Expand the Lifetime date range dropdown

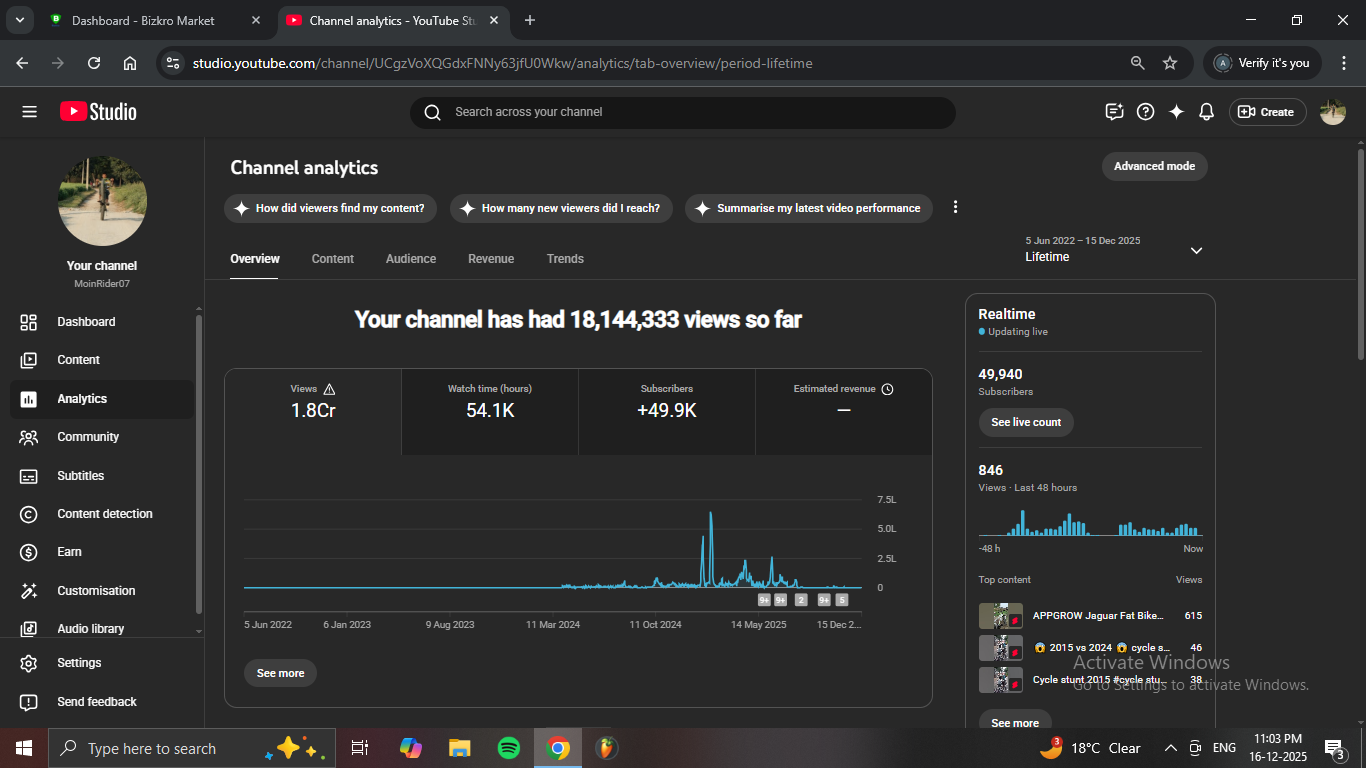(1196, 250)
